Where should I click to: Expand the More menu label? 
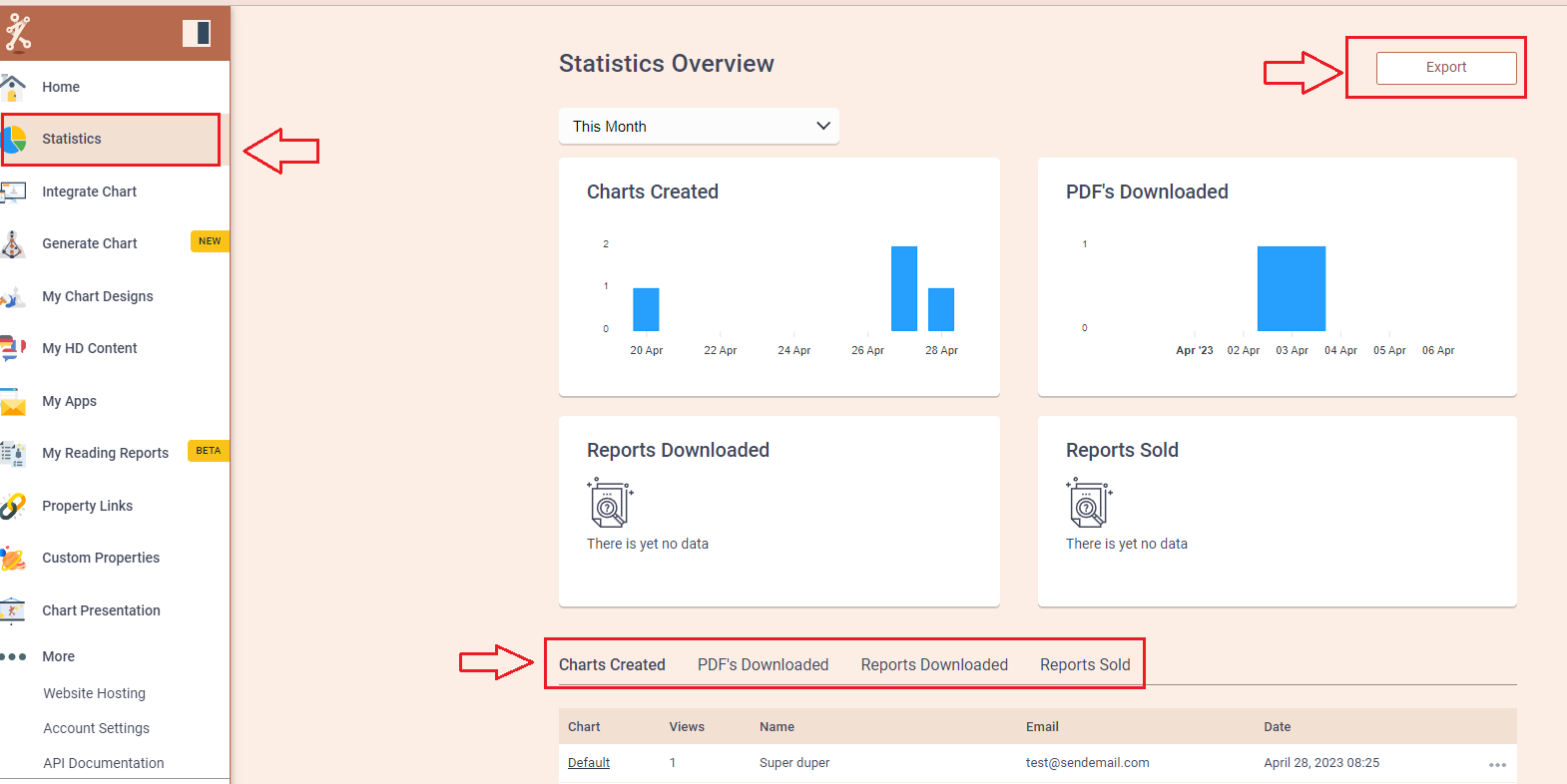tap(59, 656)
